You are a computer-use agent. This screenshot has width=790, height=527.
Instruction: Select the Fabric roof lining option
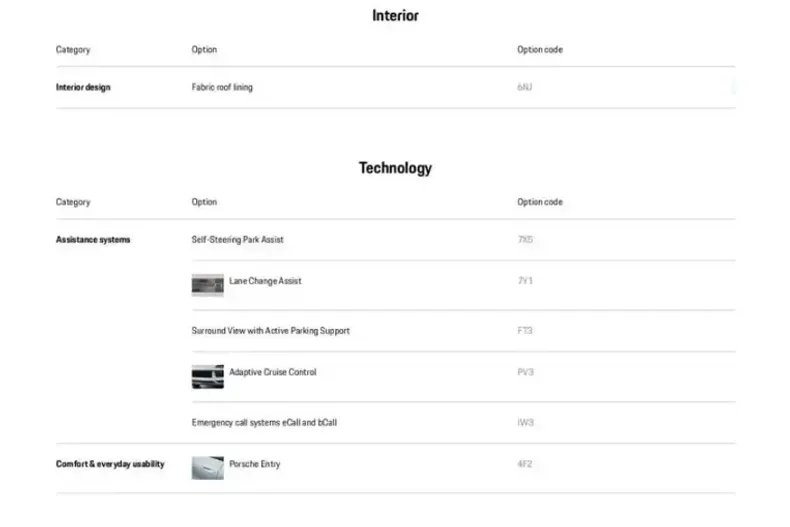tap(222, 88)
